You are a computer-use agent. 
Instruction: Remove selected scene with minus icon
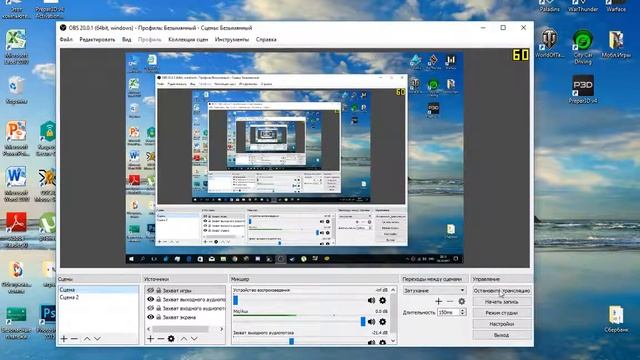click(x=74, y=338)
